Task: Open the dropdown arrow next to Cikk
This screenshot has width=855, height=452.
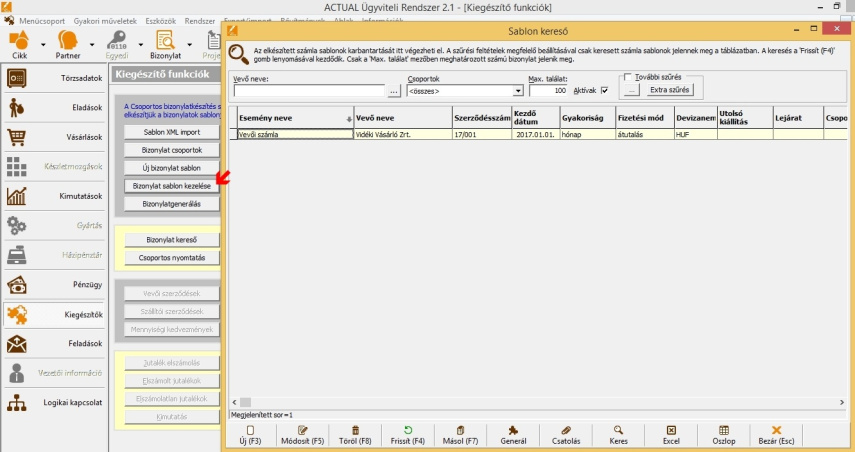Action: tap(43, 44)
